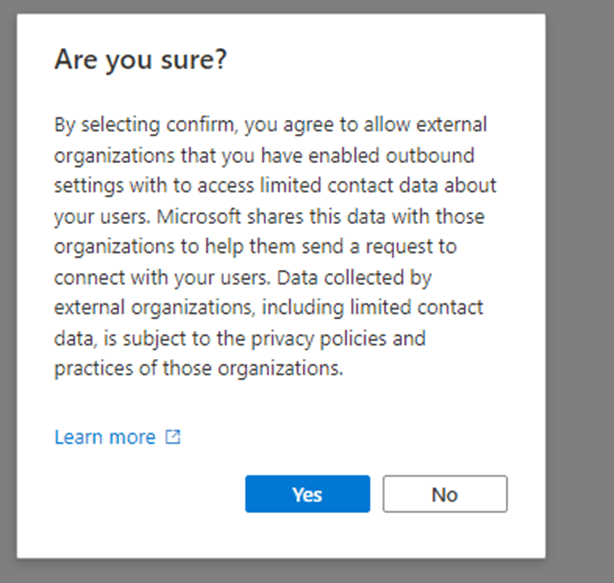This screenshot has height=583, width=614.
Task: Click the 'Are you sure?' dialog heading
Action: point(140,60)
